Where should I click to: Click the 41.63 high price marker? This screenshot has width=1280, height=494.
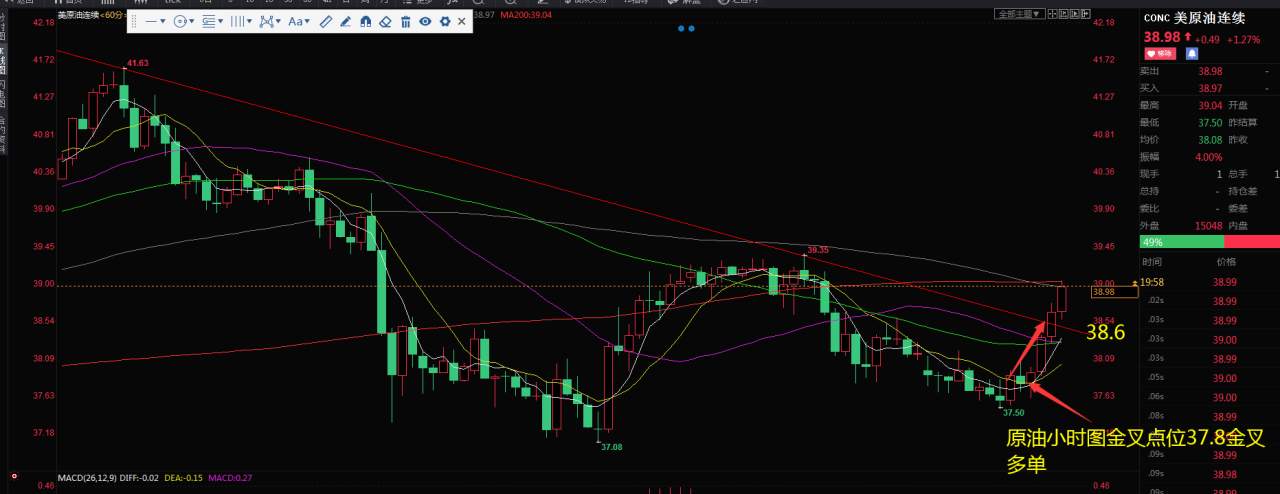pos(137,63)
